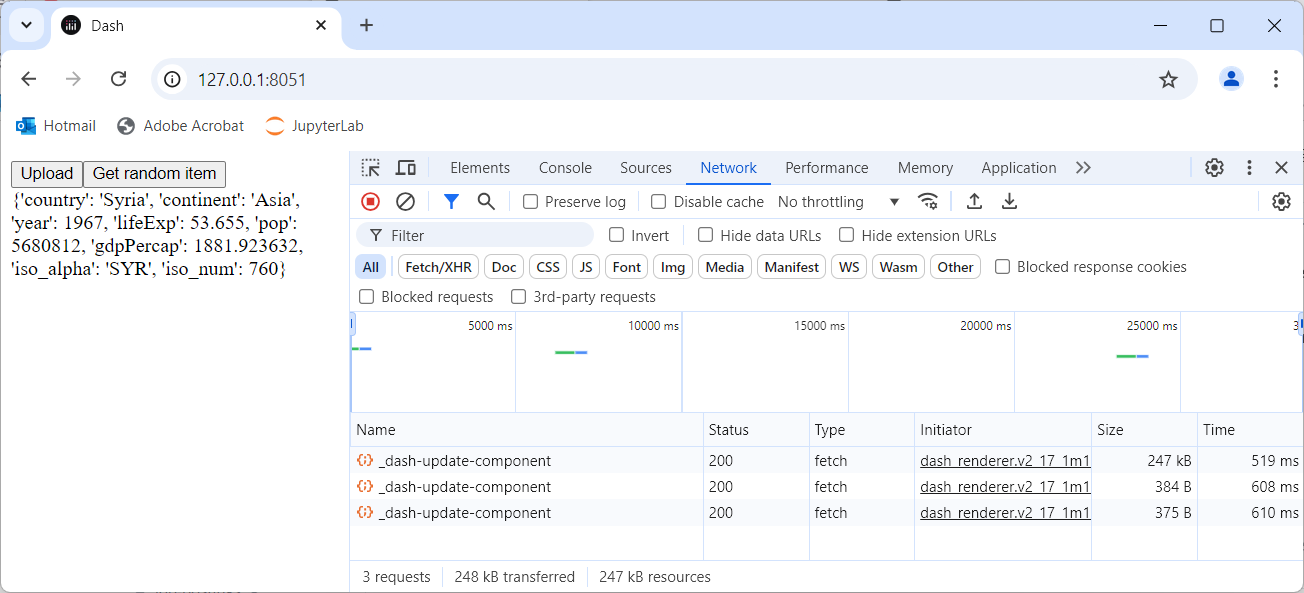Sort requests by the Name column
1304x593 pixels.
526,430
